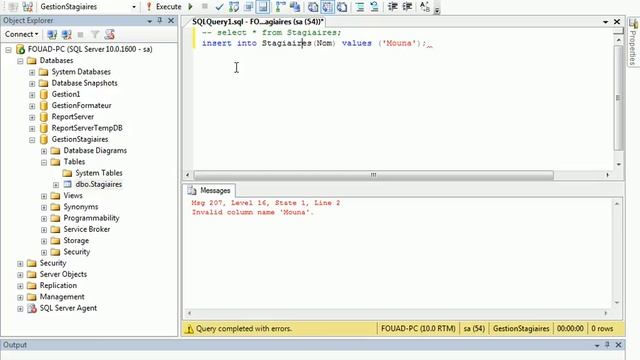This screenshot has height=360, width=640.
Task: Display the estimated execution plan
Action: point(234,7)
